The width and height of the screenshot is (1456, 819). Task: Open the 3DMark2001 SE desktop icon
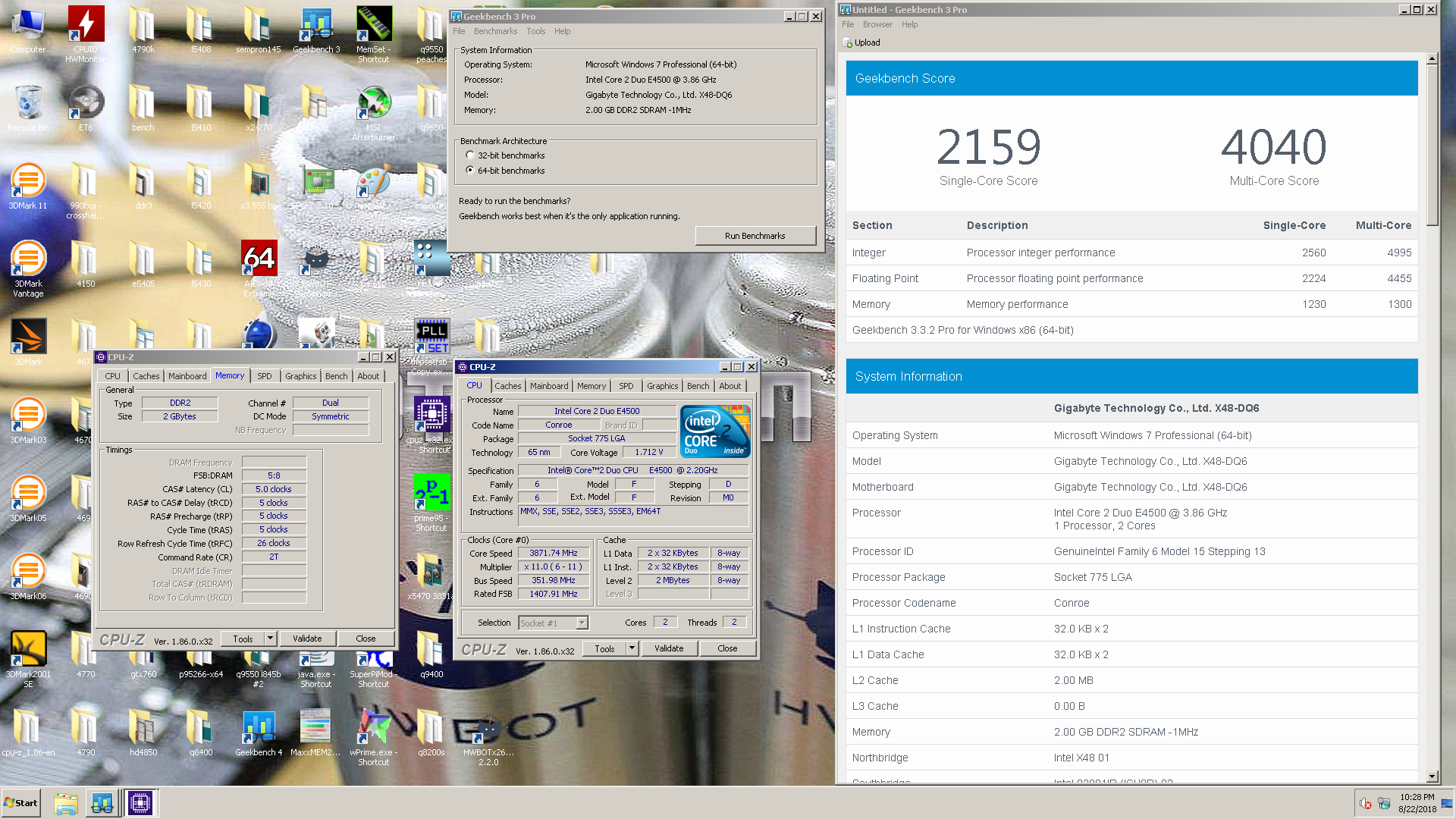point(28,659)
